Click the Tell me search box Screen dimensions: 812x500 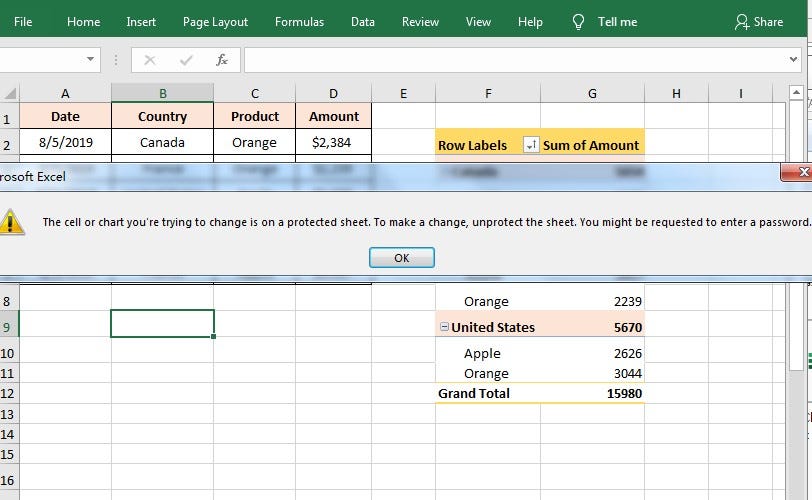(x=617, y=22)
